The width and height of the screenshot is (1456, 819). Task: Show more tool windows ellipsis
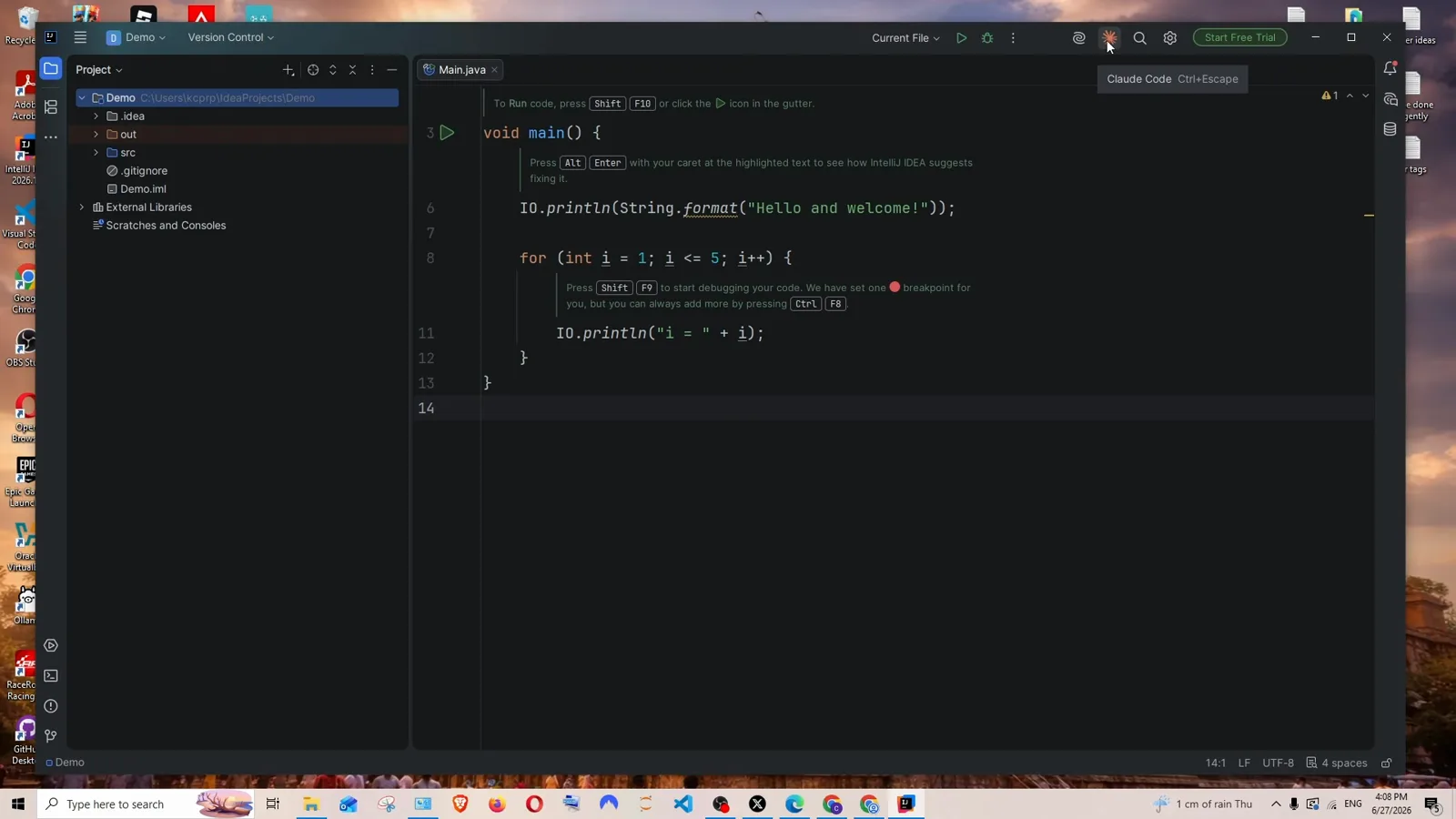(x=51, y=137)
